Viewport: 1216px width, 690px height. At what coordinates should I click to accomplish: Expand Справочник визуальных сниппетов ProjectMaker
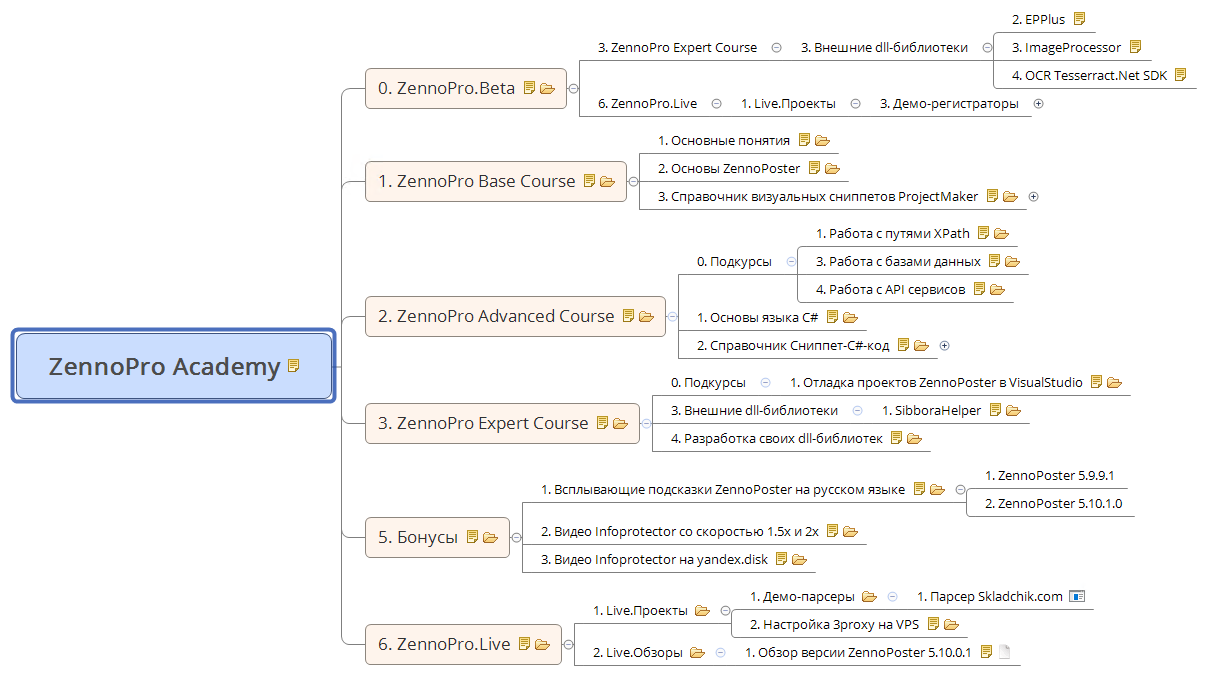[1034, 197]
